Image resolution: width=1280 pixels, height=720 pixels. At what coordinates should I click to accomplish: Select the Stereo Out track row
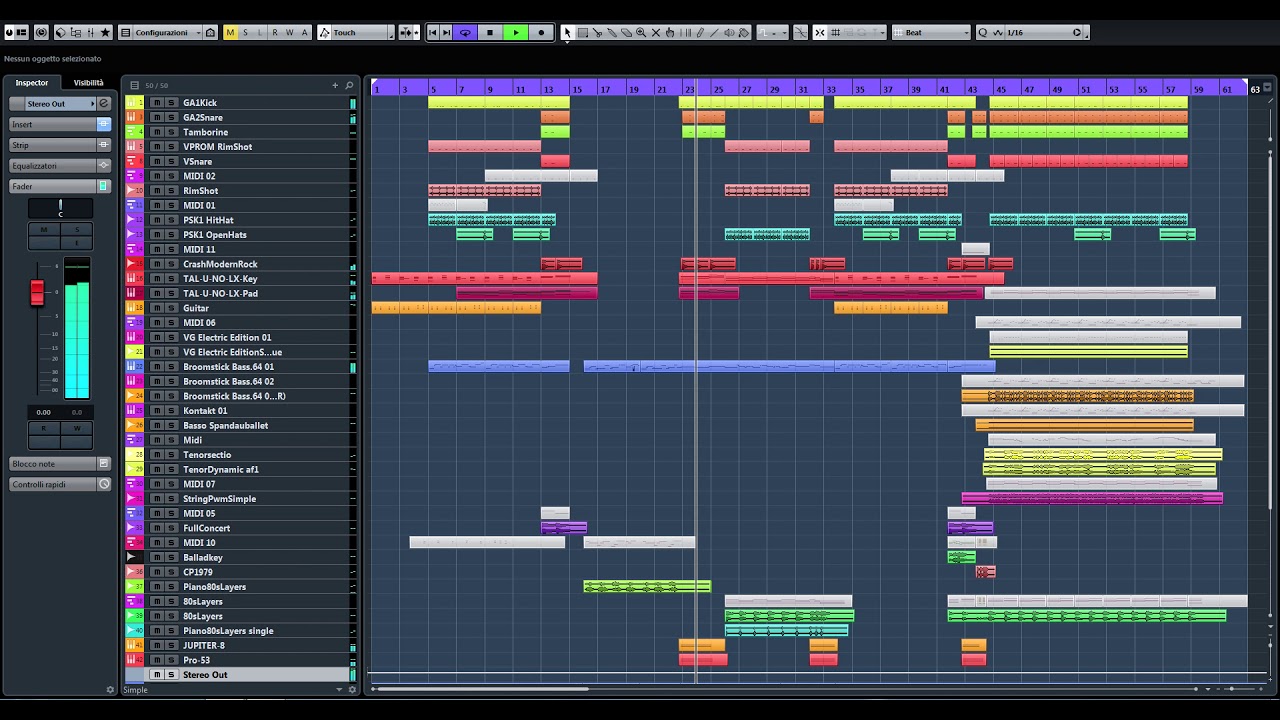(240, 675)
